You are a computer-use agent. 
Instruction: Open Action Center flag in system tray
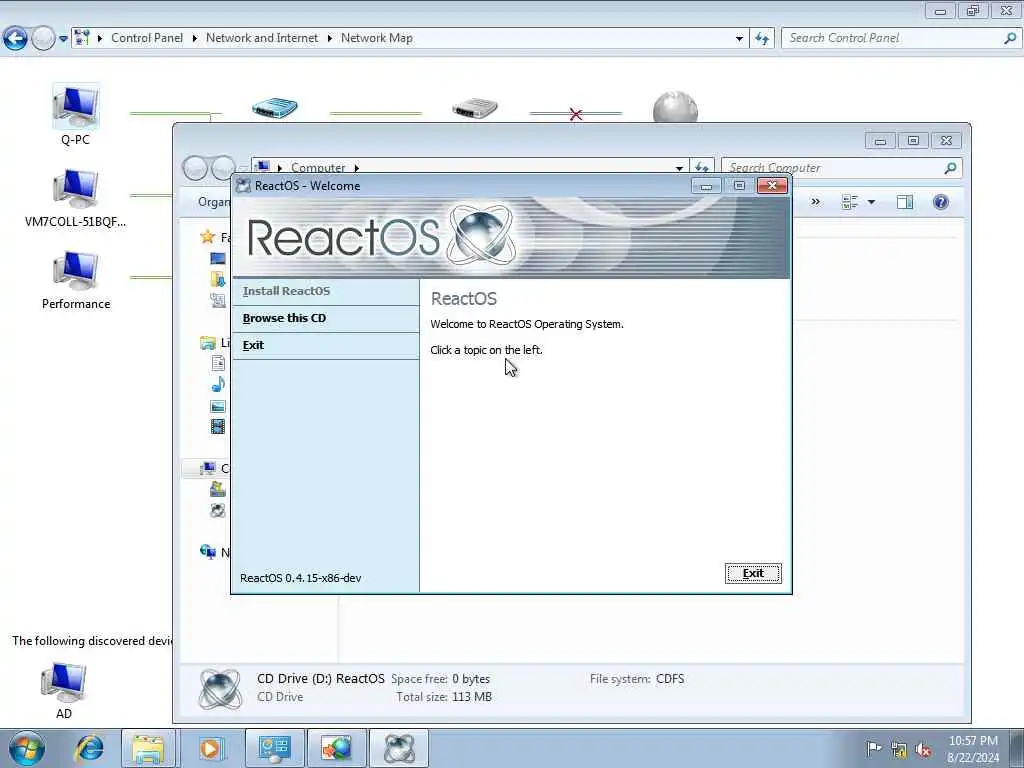click(873, 749)
